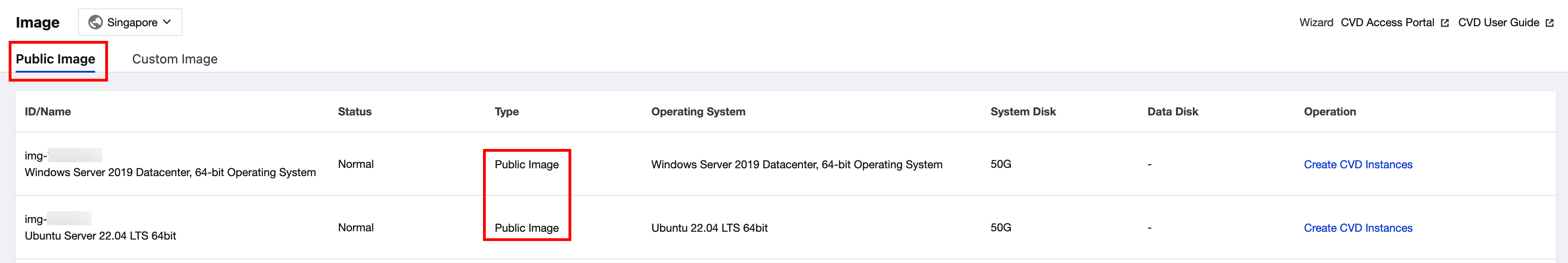The width and height of the screenshot is (1568, 263).
Task: Click the CVD Access Portal external-link icon
Action: click(1444, 23)
